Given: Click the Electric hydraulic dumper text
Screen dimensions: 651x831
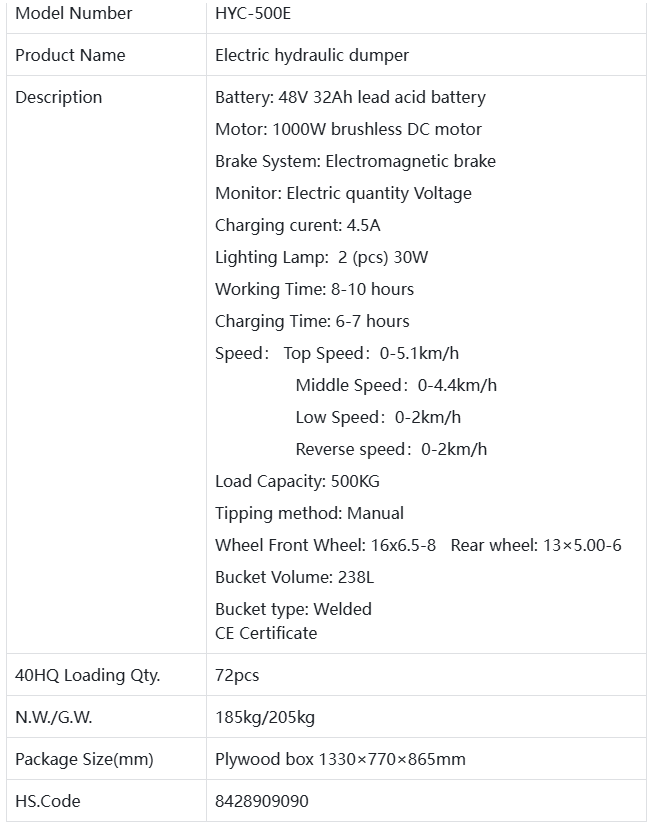Looking at the screenshot, I should (312, 55).
